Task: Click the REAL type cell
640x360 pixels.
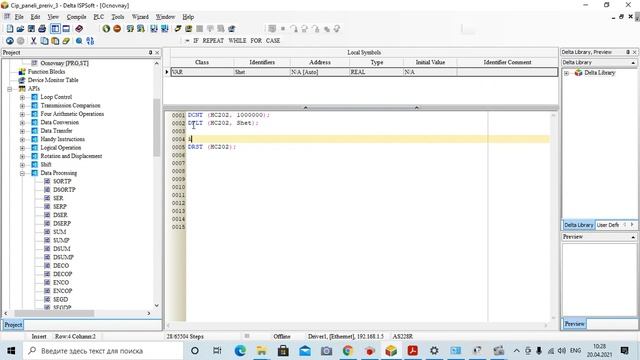Action: click(376, 72)
